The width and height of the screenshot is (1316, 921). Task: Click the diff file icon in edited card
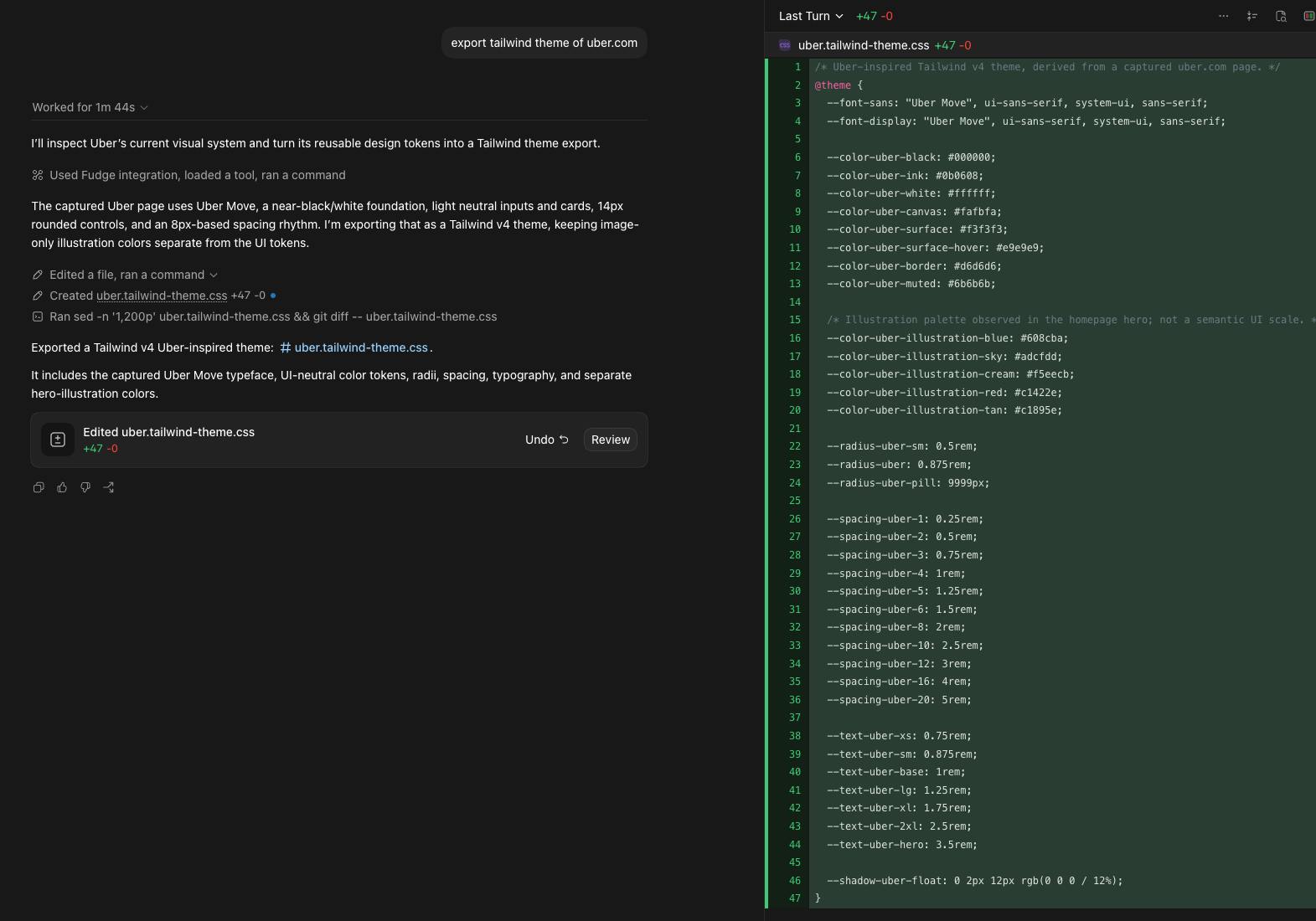(x=58, y=440)
